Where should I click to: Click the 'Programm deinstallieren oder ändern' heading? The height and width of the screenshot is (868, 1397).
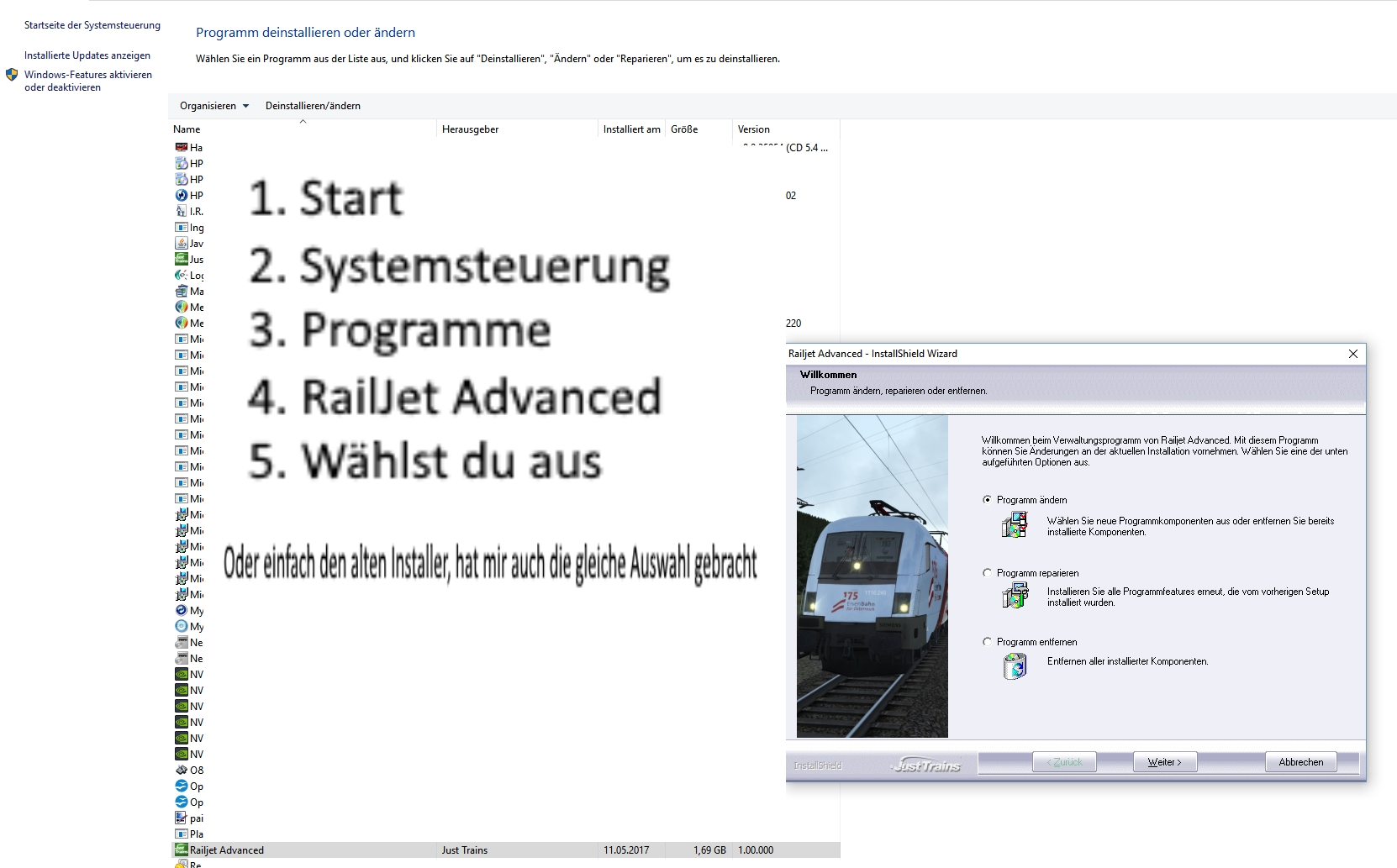tap(305, 33)
